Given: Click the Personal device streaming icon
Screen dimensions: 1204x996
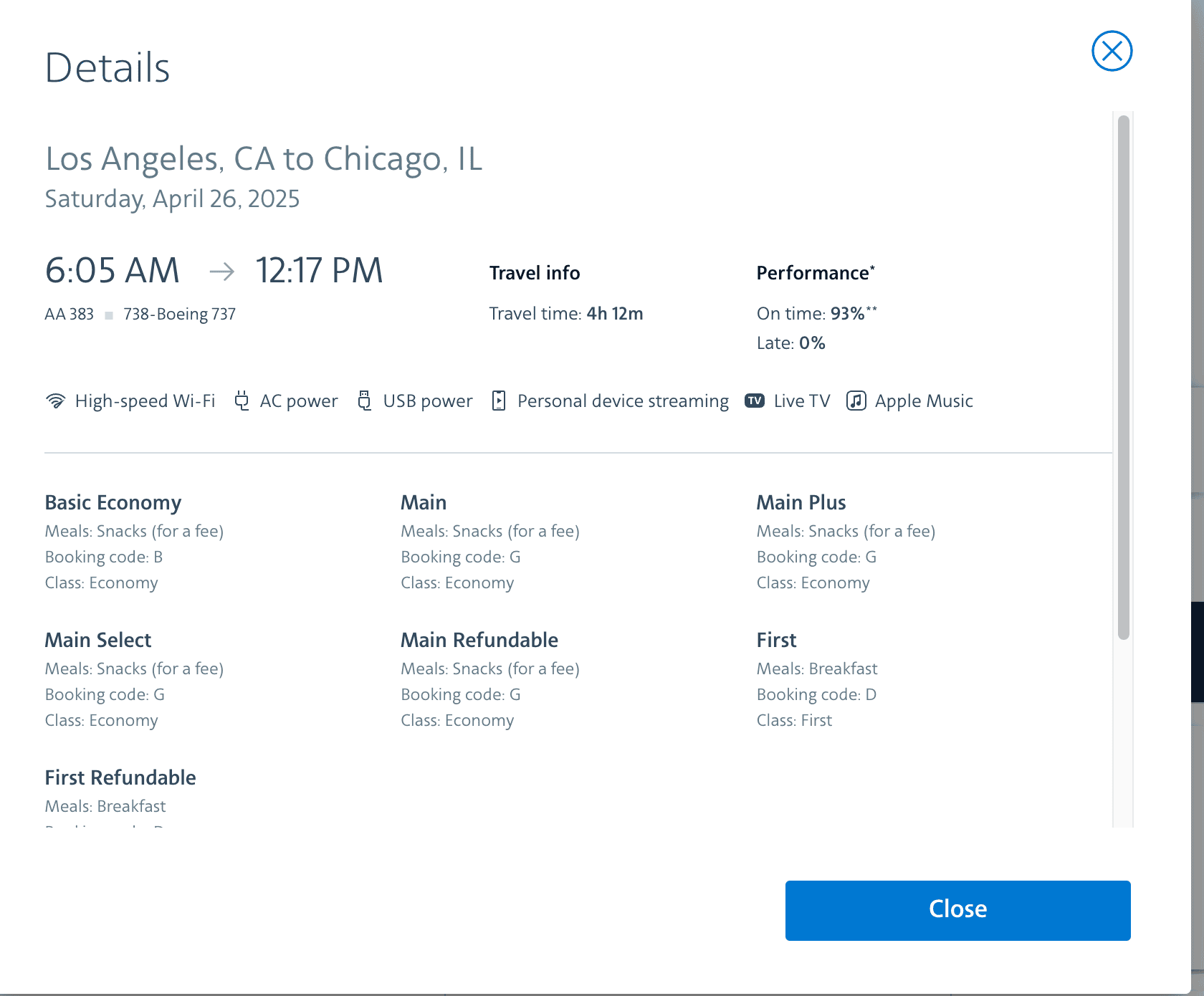Looking at the screenshot, I should click(499, 401).
